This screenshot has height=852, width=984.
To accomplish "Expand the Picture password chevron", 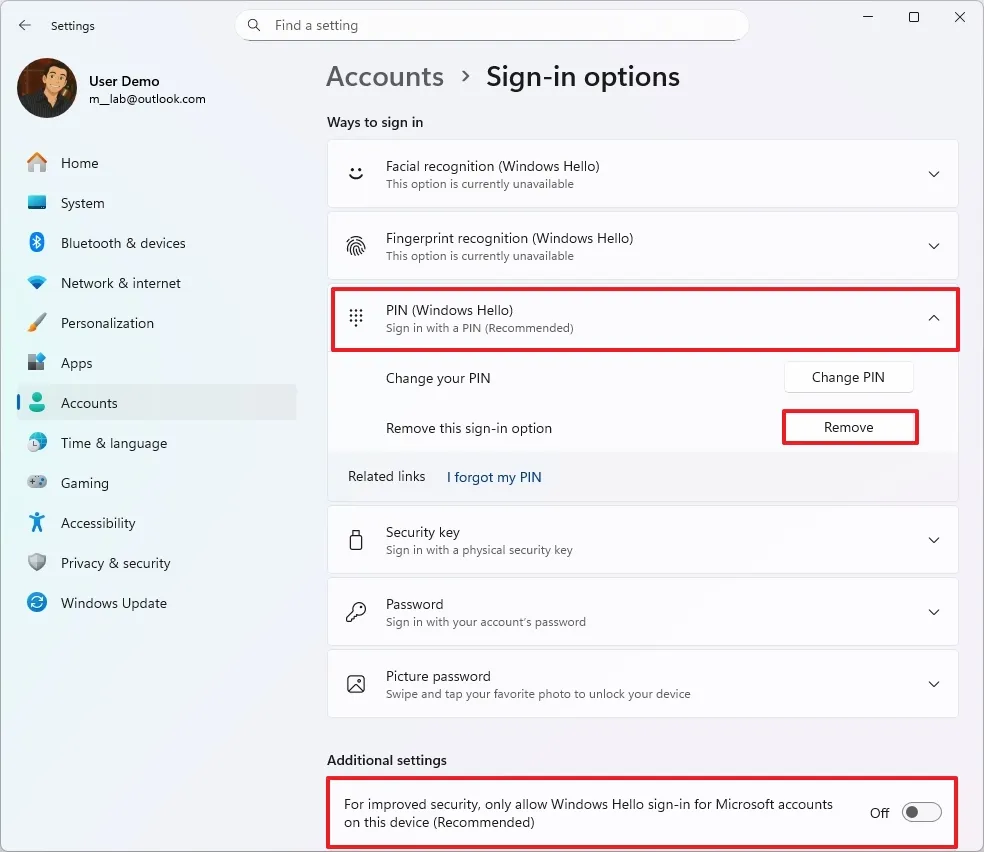I will (933, 684).
